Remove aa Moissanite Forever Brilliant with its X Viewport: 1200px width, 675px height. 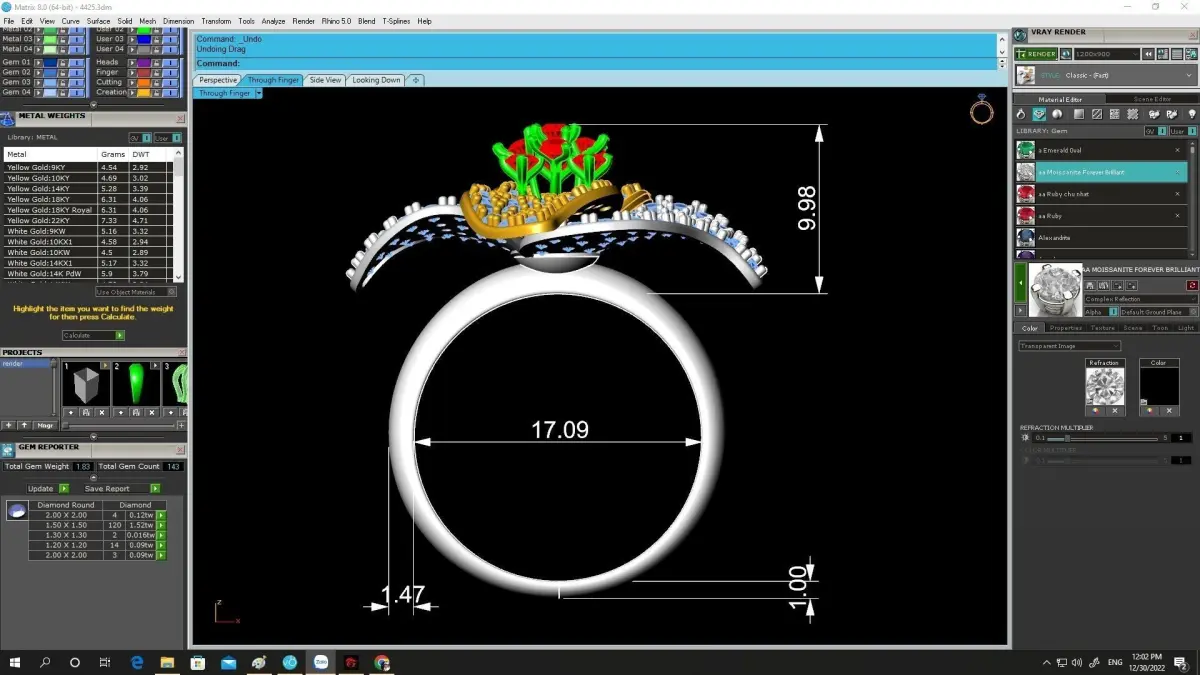1177,172
